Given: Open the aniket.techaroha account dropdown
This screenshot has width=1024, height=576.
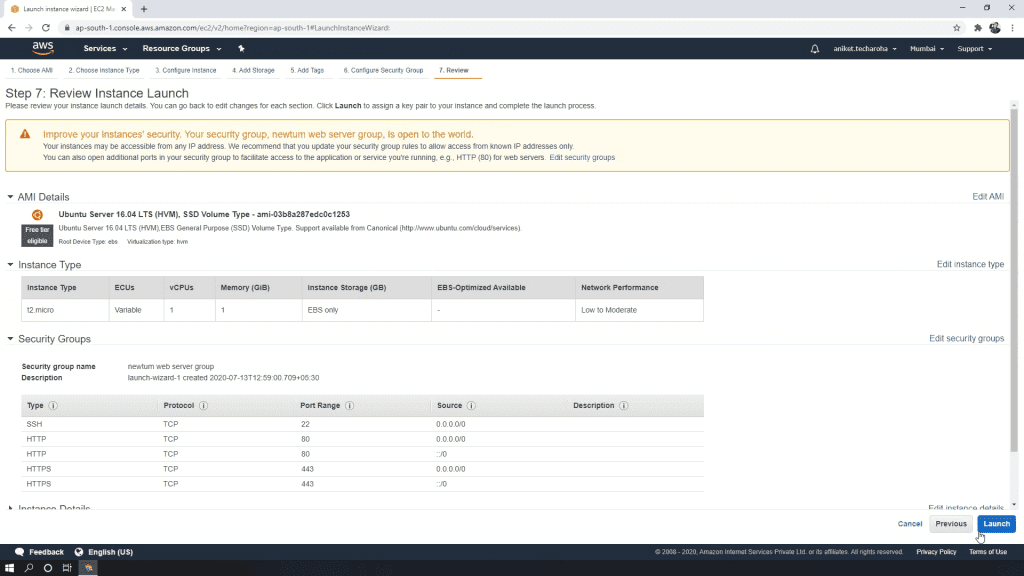Looking at the screenshot, I should pyautogui.click(x=865, y=48).
